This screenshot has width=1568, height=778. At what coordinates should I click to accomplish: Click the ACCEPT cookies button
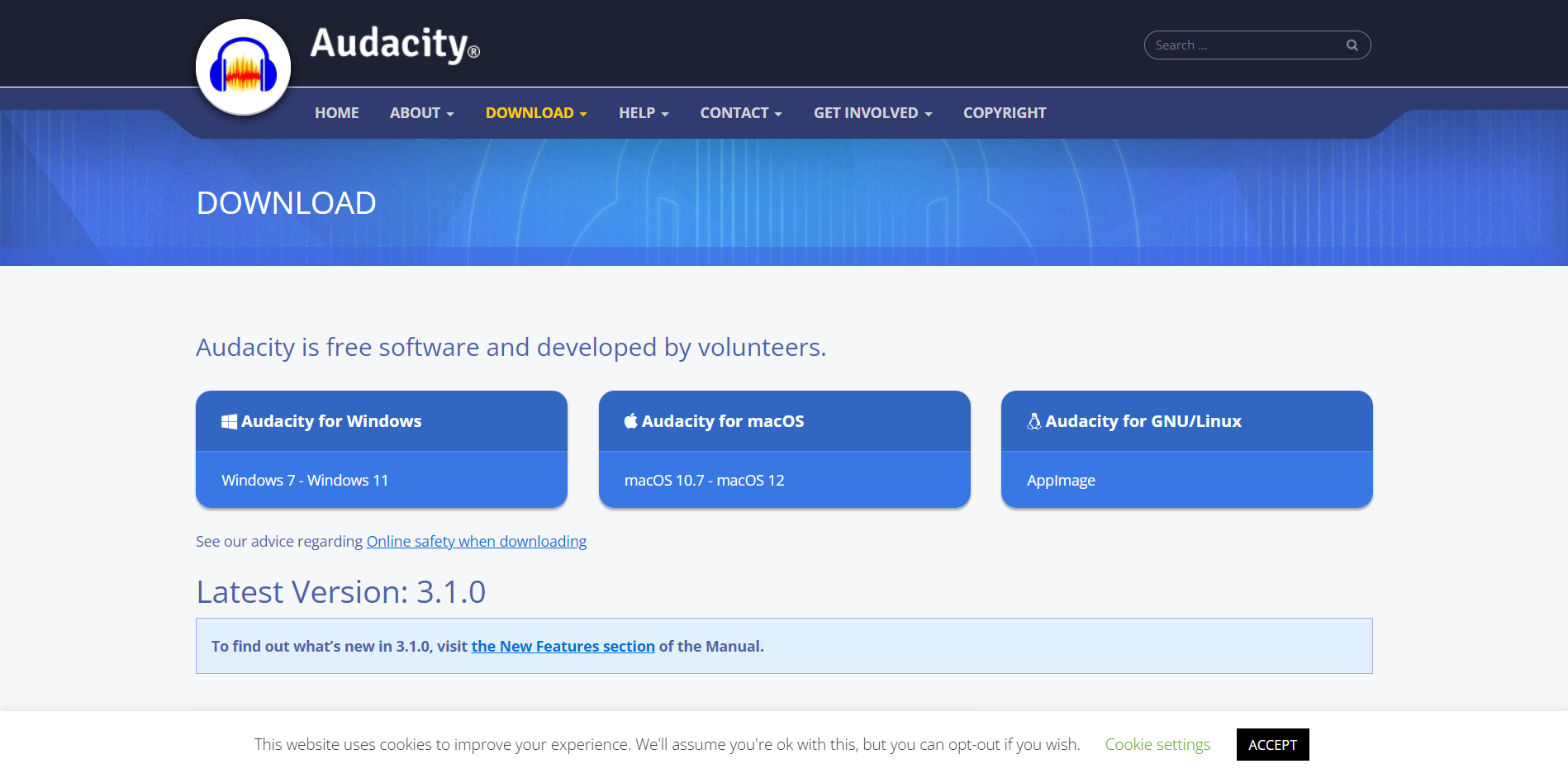(1273, 745)
